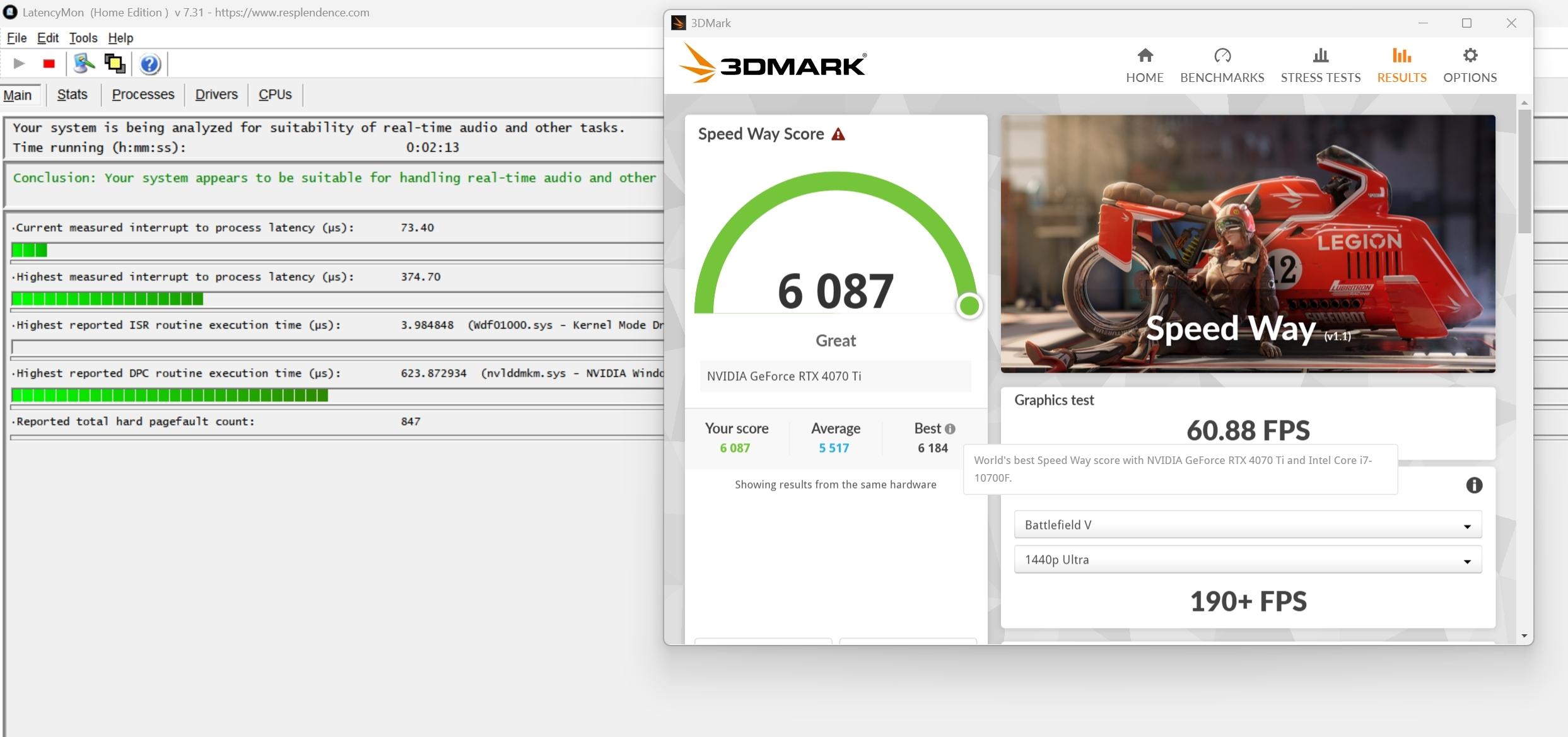
Task: Click the red warning triangle beside Speed Way Score
Action: tap(838, 134)
